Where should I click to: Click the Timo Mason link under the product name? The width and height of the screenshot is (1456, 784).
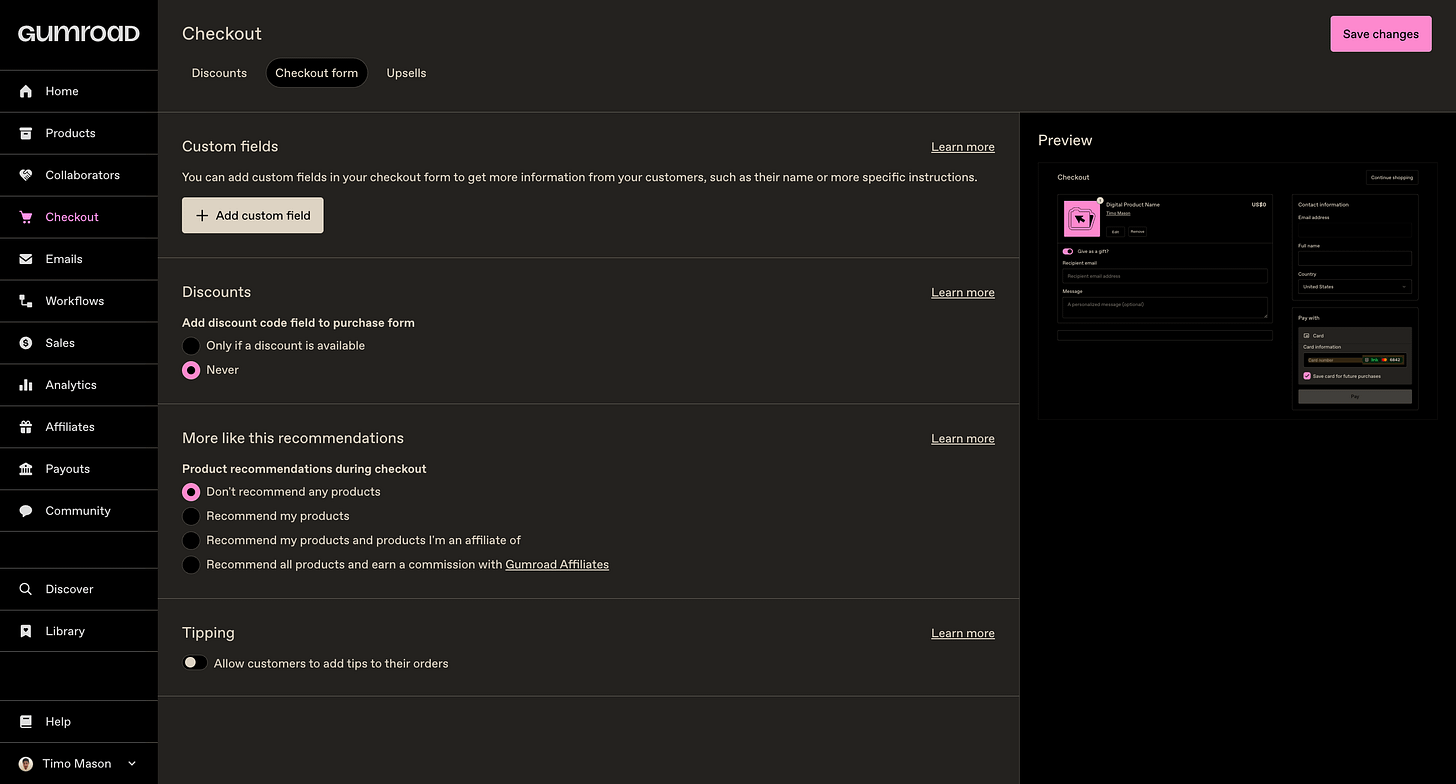1118,213
